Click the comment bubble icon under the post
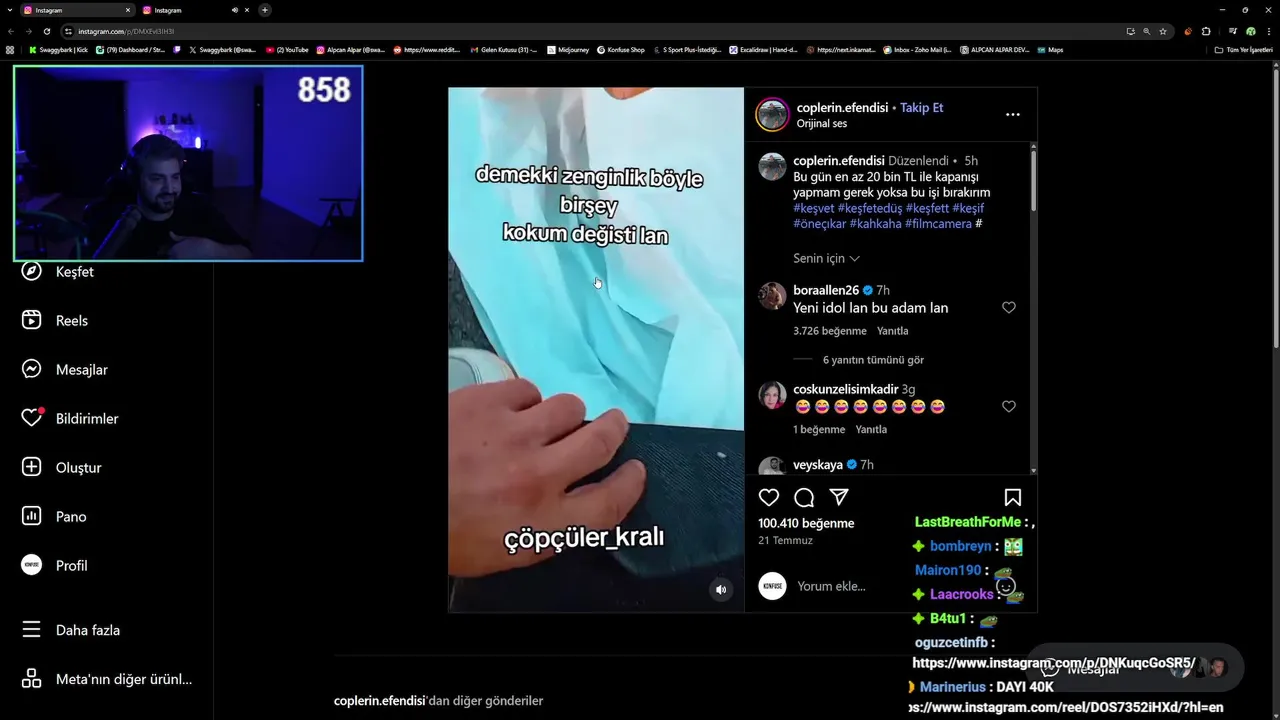This screenshot has width=1280, height=720. click(804, 497)
